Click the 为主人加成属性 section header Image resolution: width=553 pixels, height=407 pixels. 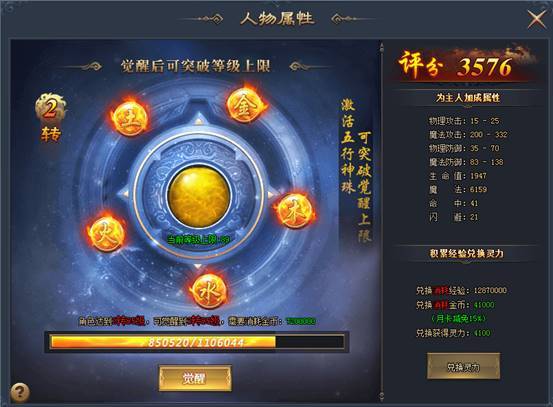[x=468, y=98]
